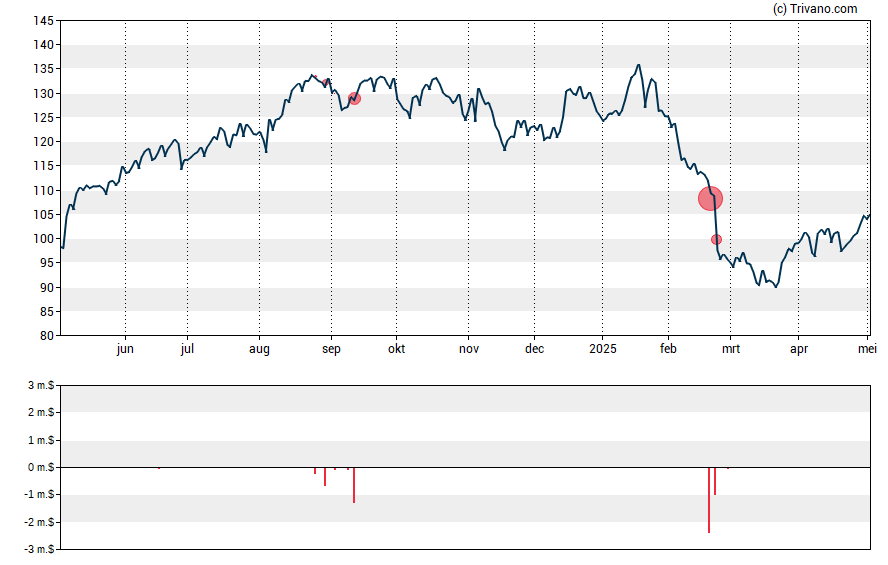Click the '100' price axis label
The image size is (888, 565).
[x=44, y=239]
